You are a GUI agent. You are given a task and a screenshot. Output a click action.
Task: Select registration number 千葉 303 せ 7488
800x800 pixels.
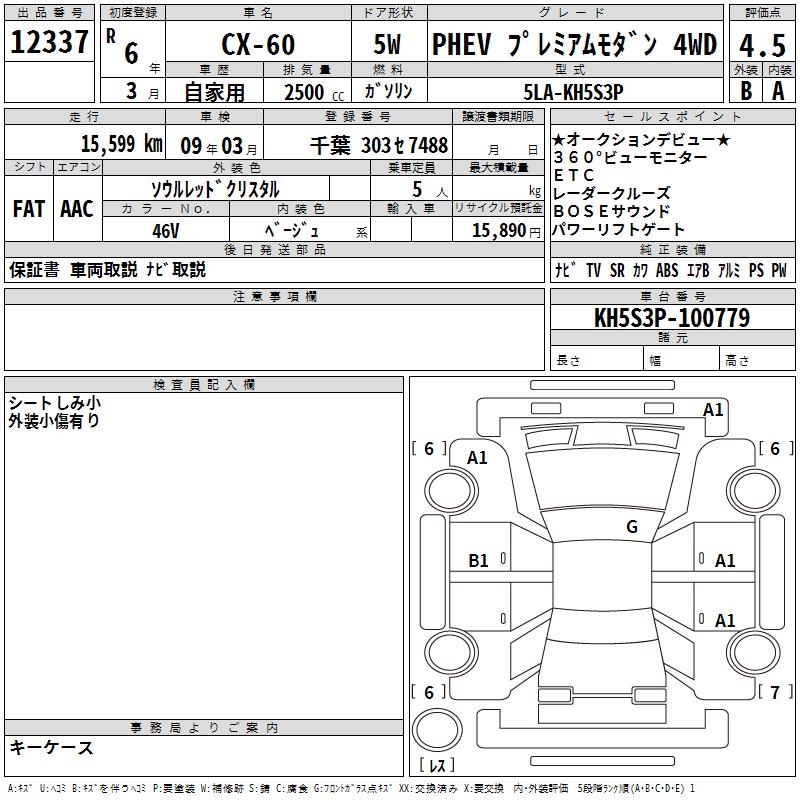pos(379,146)
